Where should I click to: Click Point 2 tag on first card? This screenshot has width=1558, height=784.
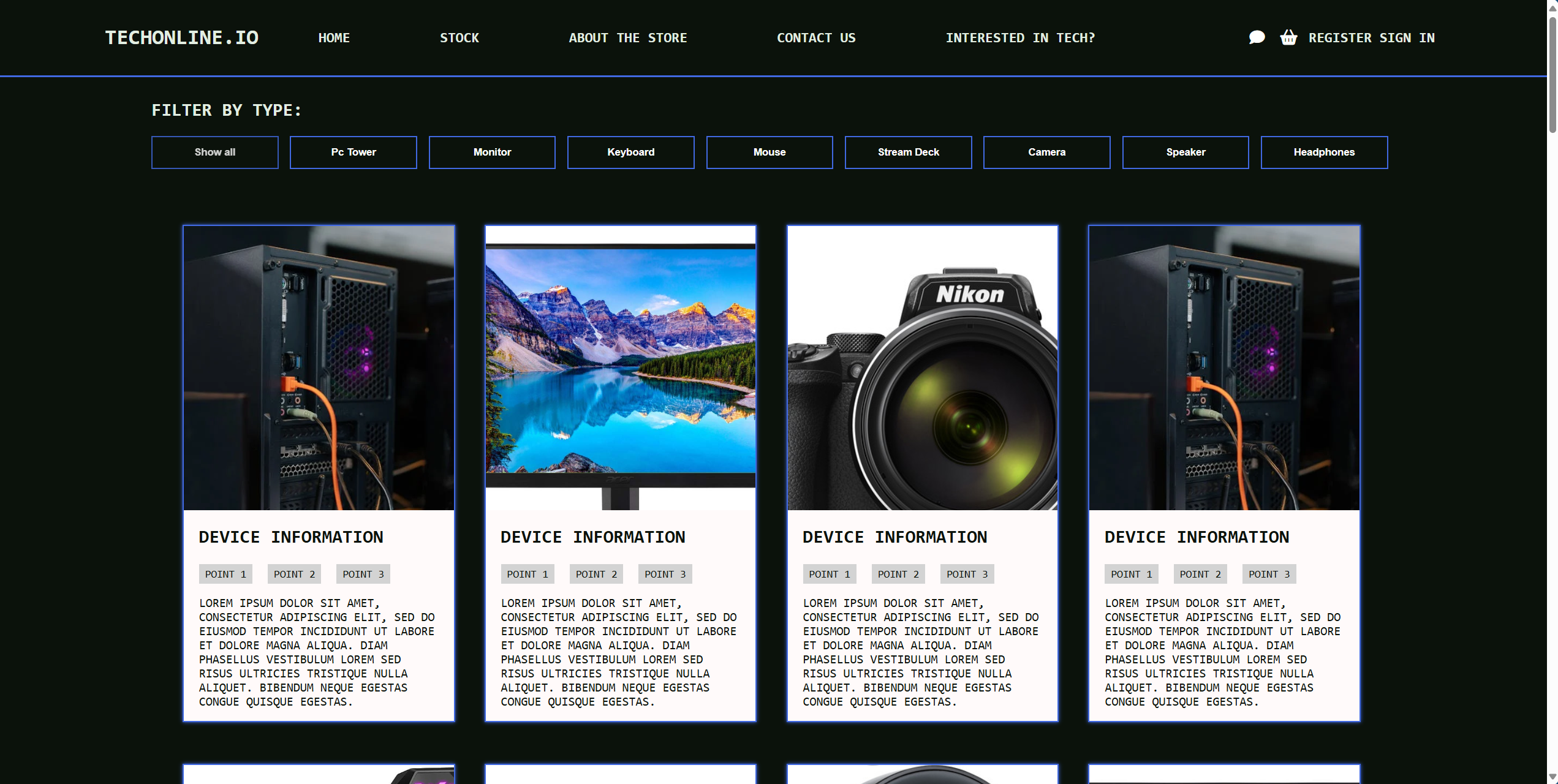click(x=294, y=574)
